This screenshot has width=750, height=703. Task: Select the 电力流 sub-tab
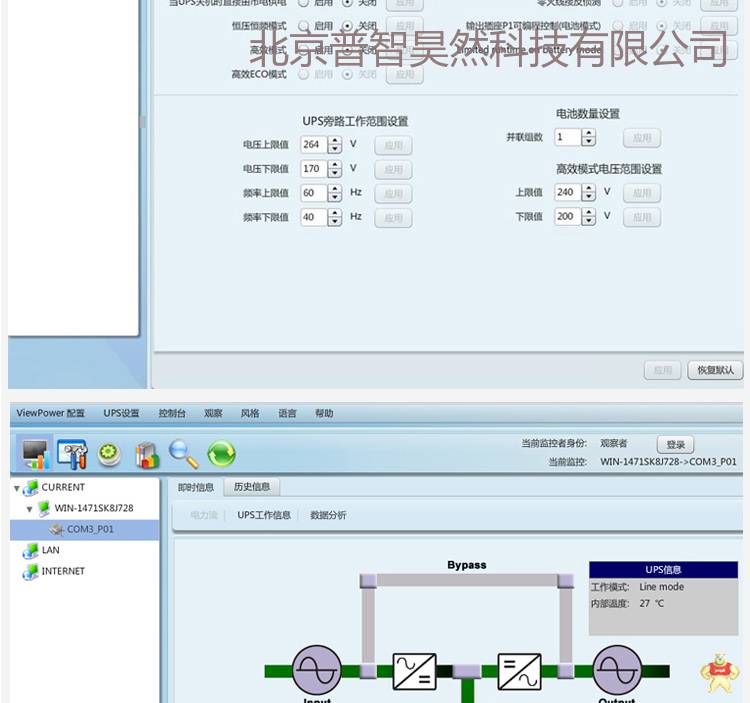click(204, 515)
